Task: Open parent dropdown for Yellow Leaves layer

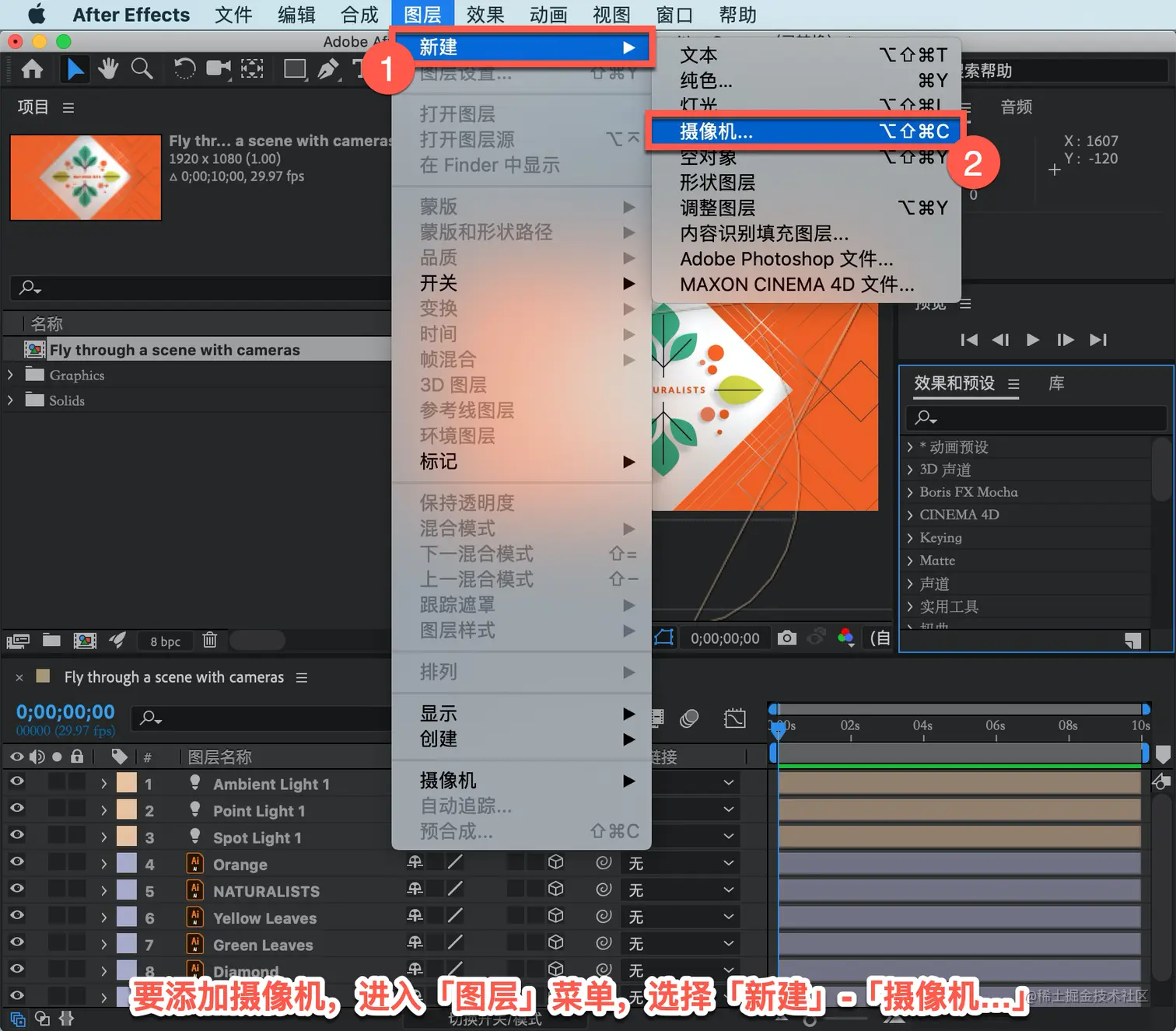Action: point(681,917)
